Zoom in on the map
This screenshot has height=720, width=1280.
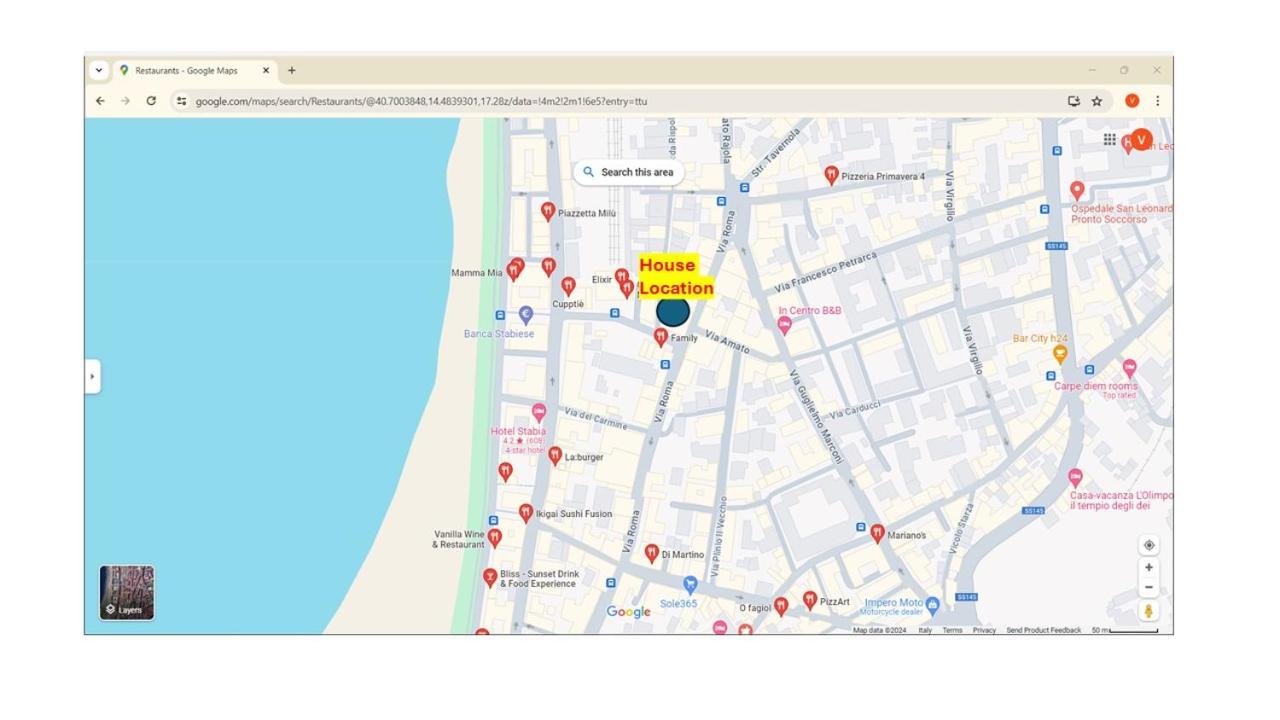point(1149,567)
